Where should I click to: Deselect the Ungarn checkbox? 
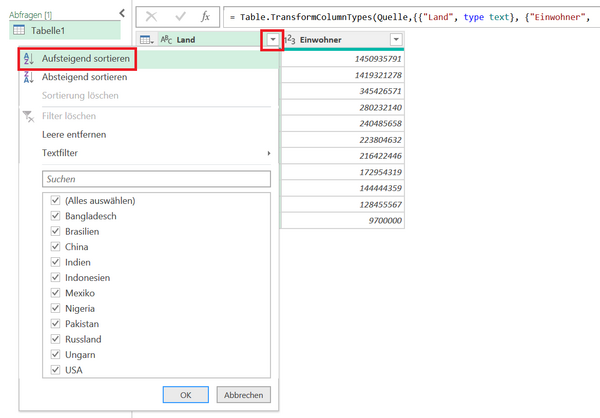pos(54,355)
